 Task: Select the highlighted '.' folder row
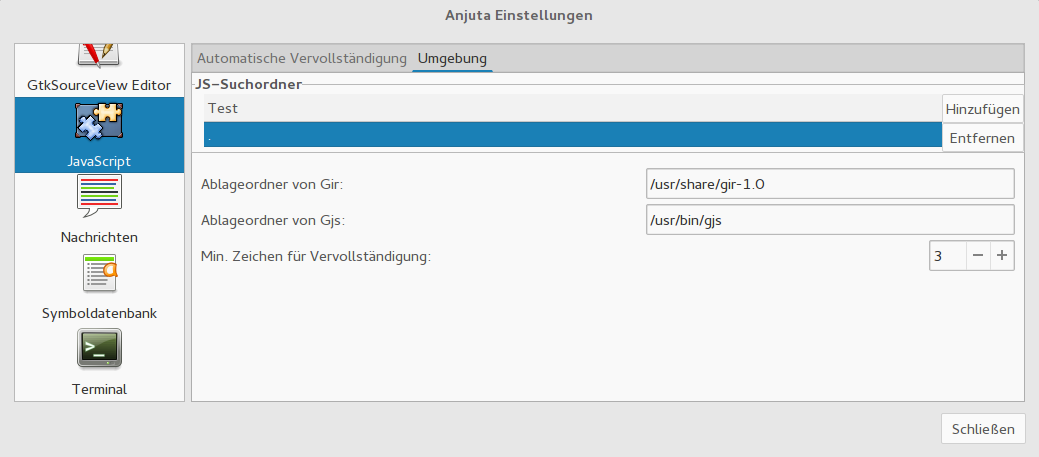click(x=573, y=135)
